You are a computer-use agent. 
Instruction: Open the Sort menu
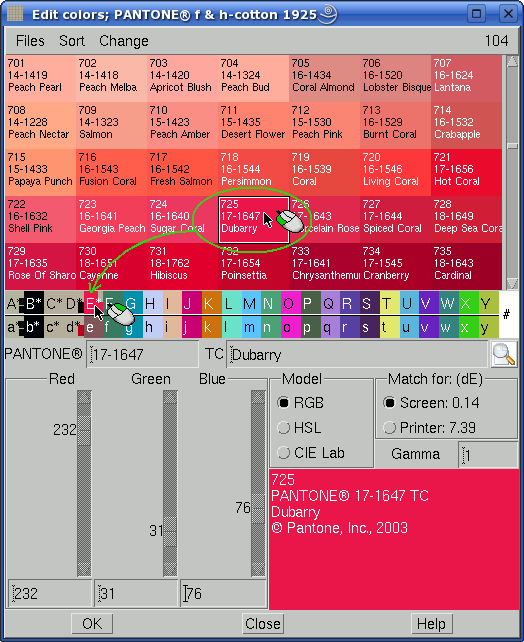click(72, 41)
